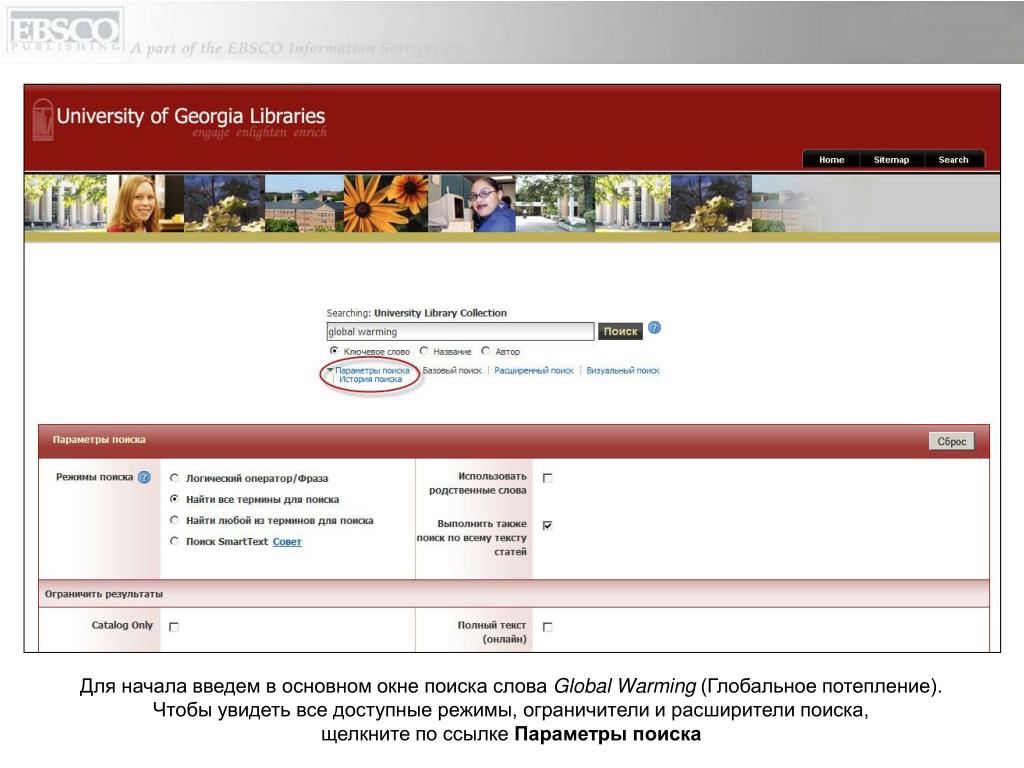Screen dimensions: 1024x768
Task: Select the Ключевое слово radio button
Action: [x=334, y=351]
